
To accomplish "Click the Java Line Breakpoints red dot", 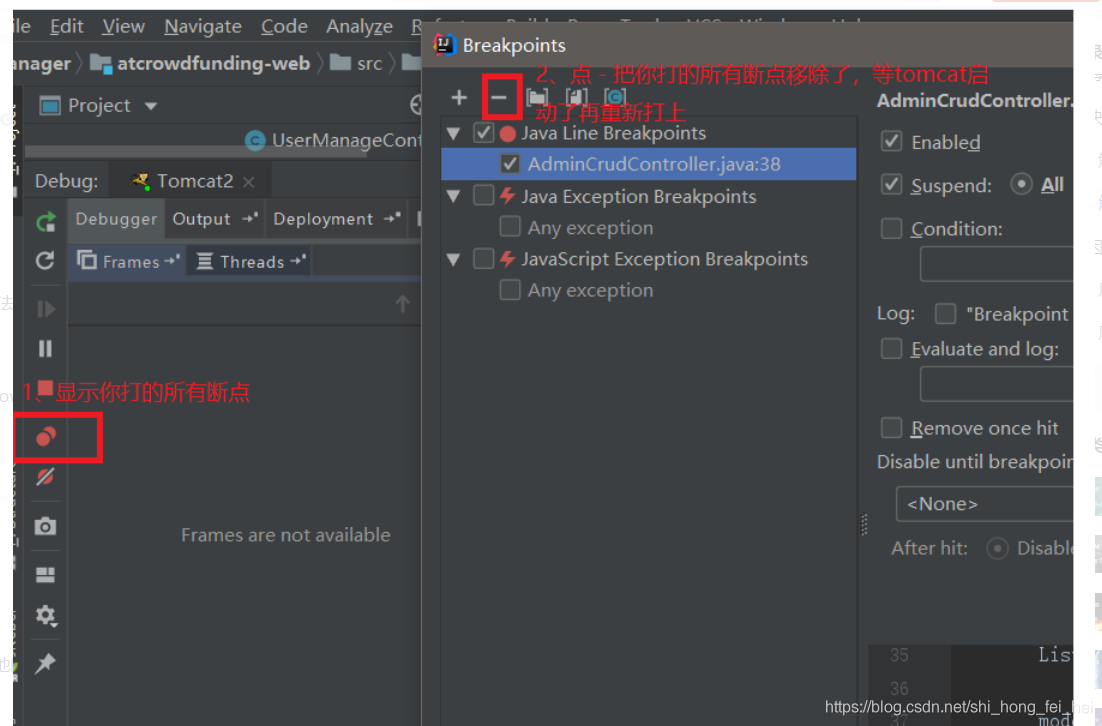I will coord(507,134).
